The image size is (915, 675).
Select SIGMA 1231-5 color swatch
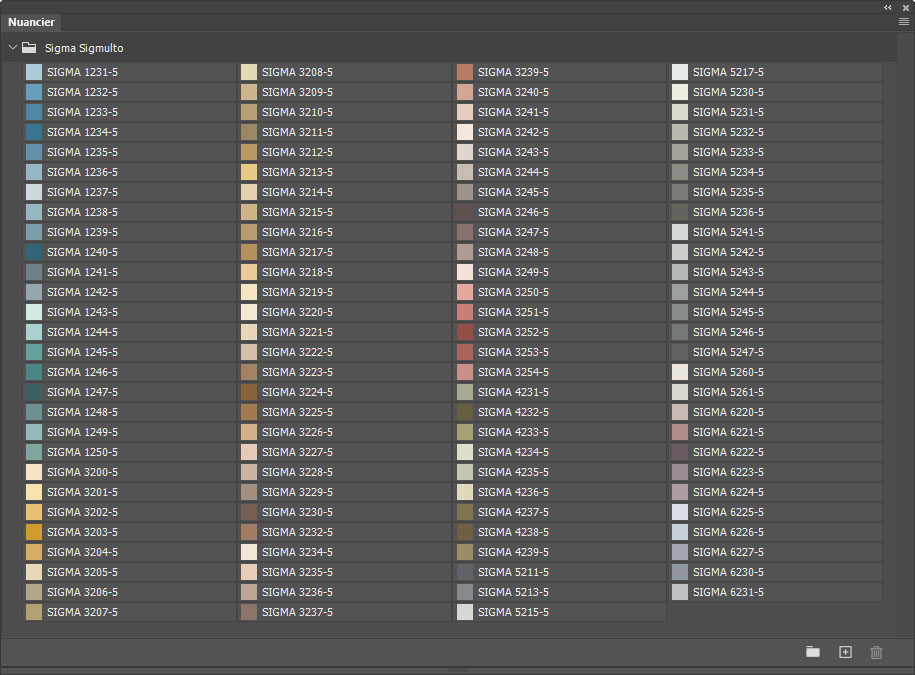[x=34, y=72]
